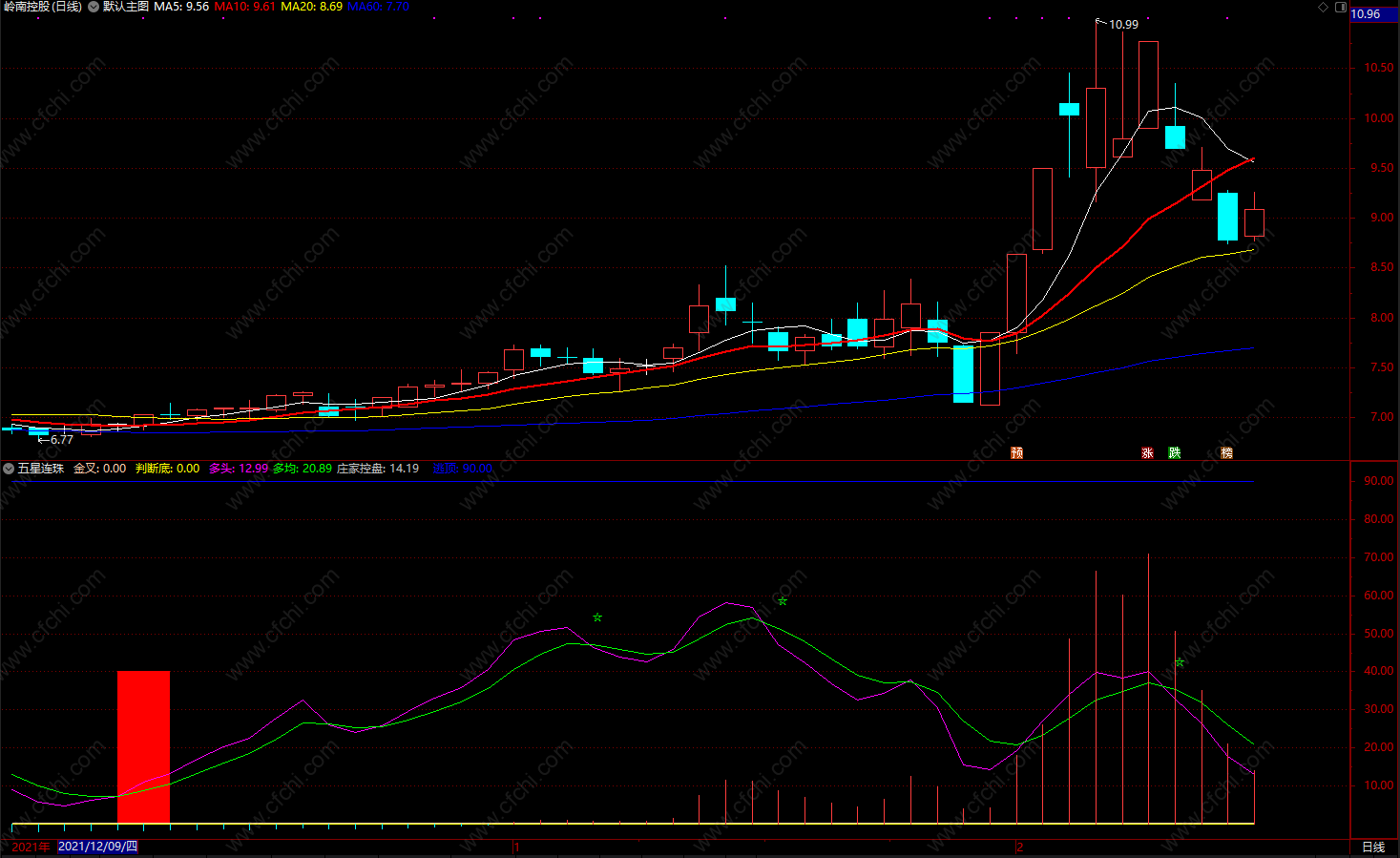Select the 岭南控股(日线) stock title
This screenshot has width=1400, height=858.
point(42,7)
